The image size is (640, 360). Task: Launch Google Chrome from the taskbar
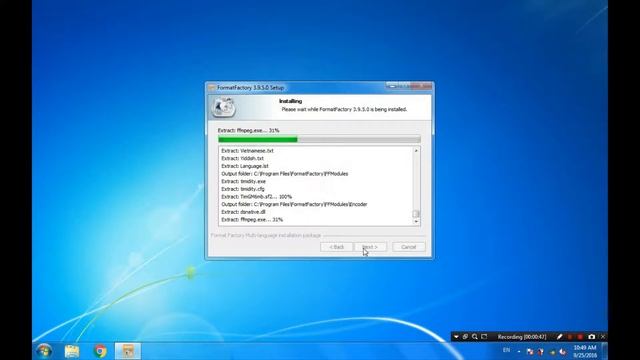click(x=100, y=351)
